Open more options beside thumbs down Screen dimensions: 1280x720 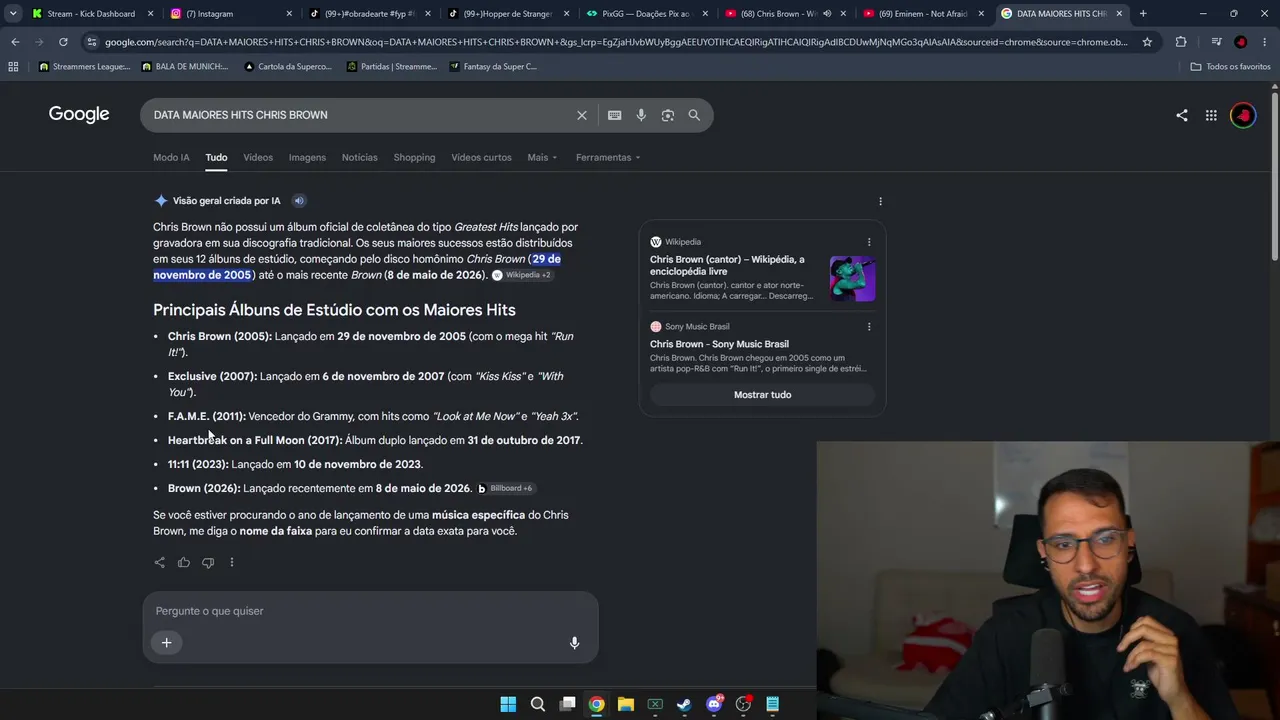pos(232,562)
